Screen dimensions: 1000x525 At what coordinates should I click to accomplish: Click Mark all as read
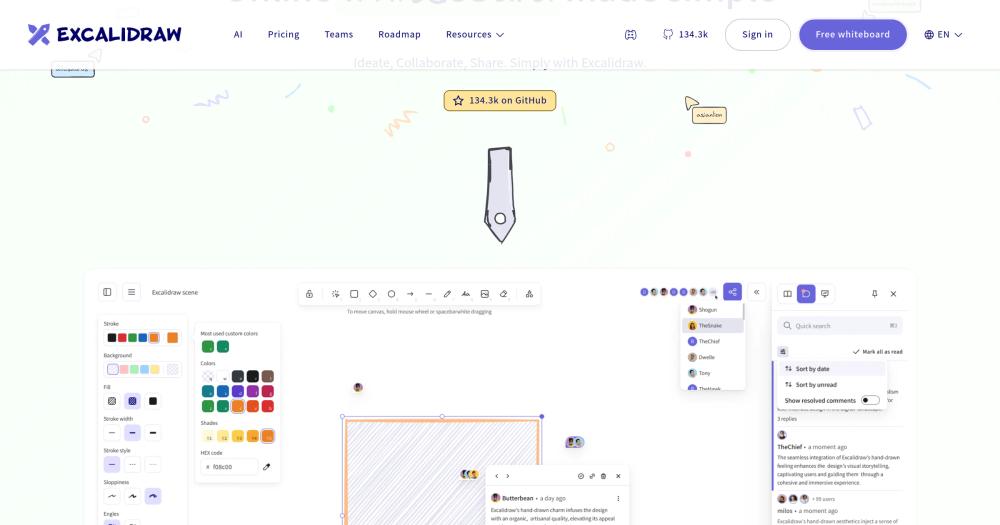[x=878, y=351]
